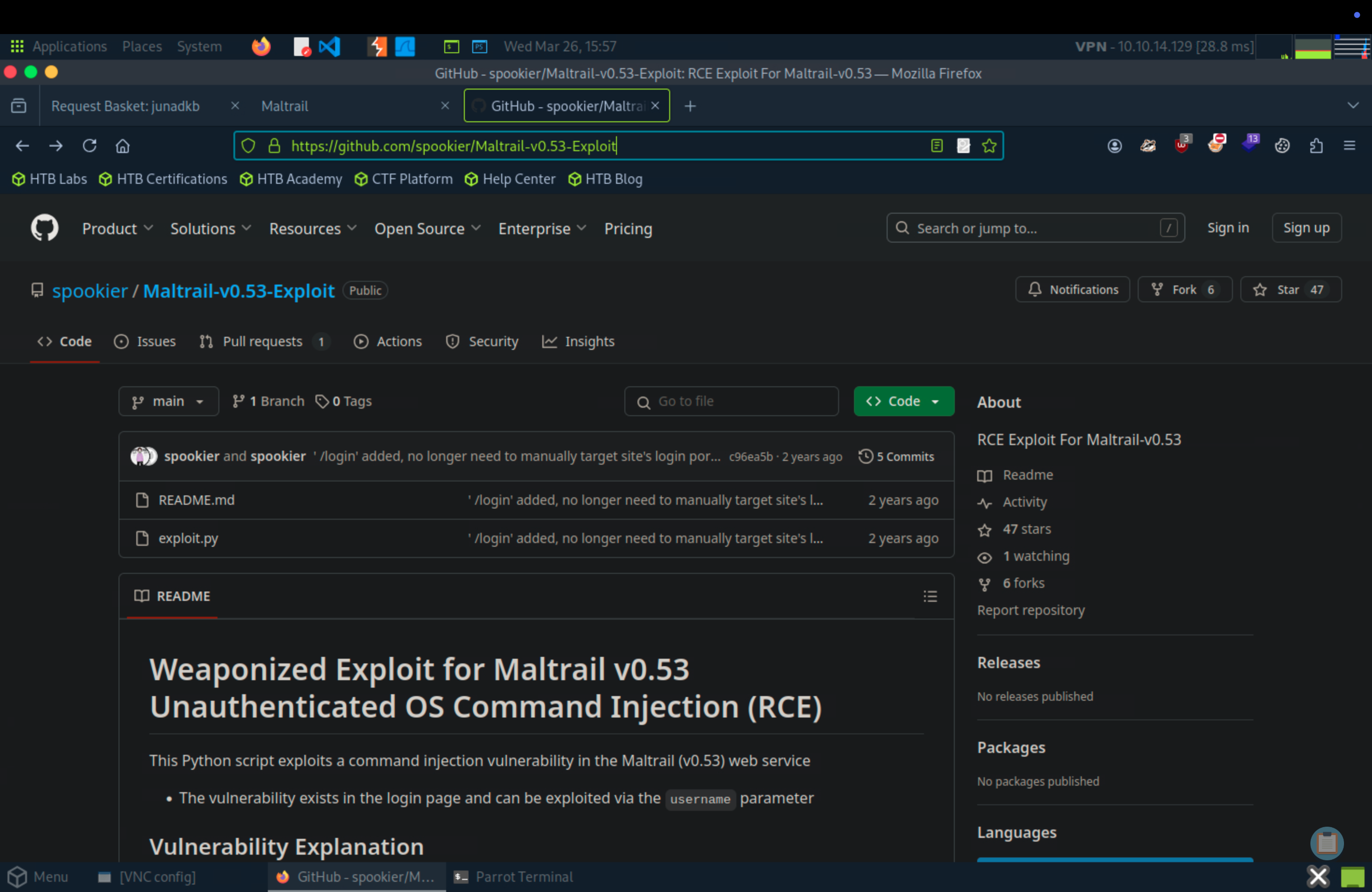
Task: Open the HTB Academy bookmark
Action: 291,179
